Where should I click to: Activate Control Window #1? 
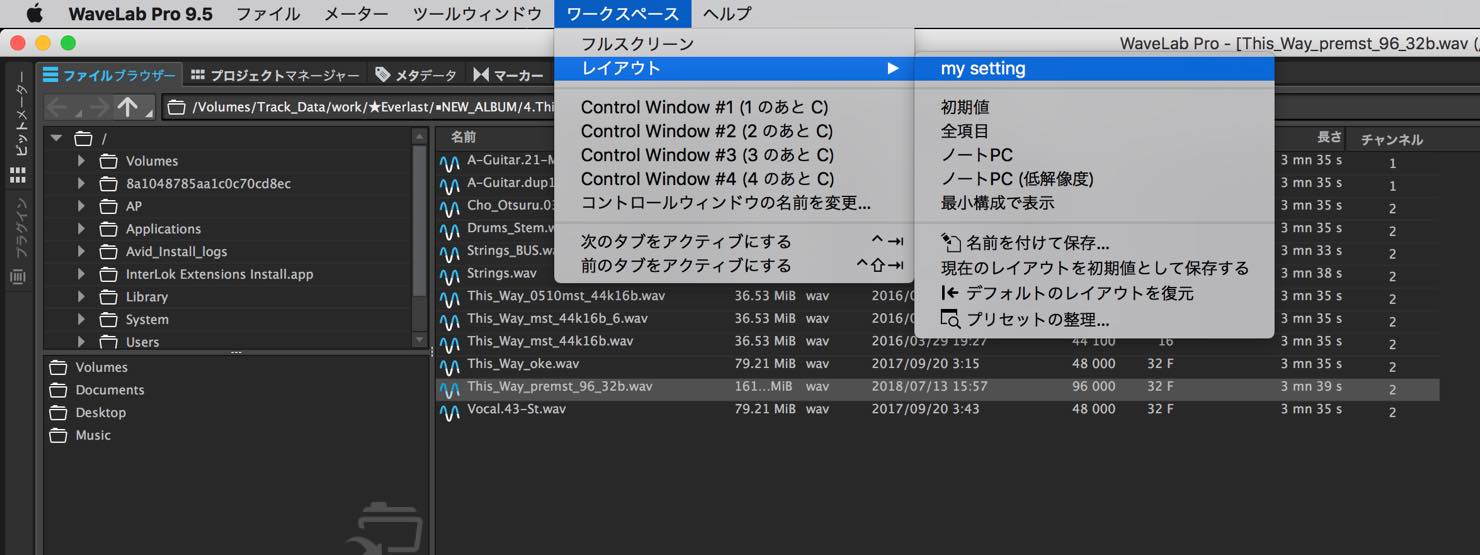[734, 107]
